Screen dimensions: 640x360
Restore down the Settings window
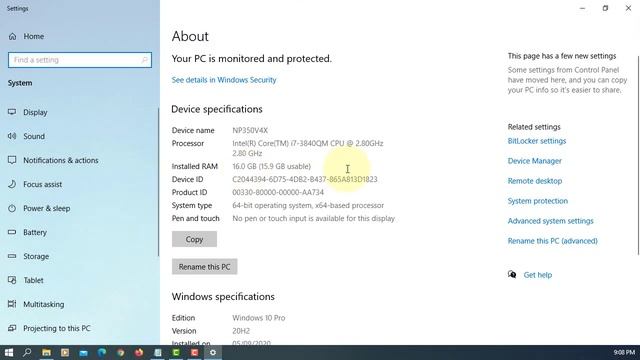pyautogui.click(x=605, y=8)
